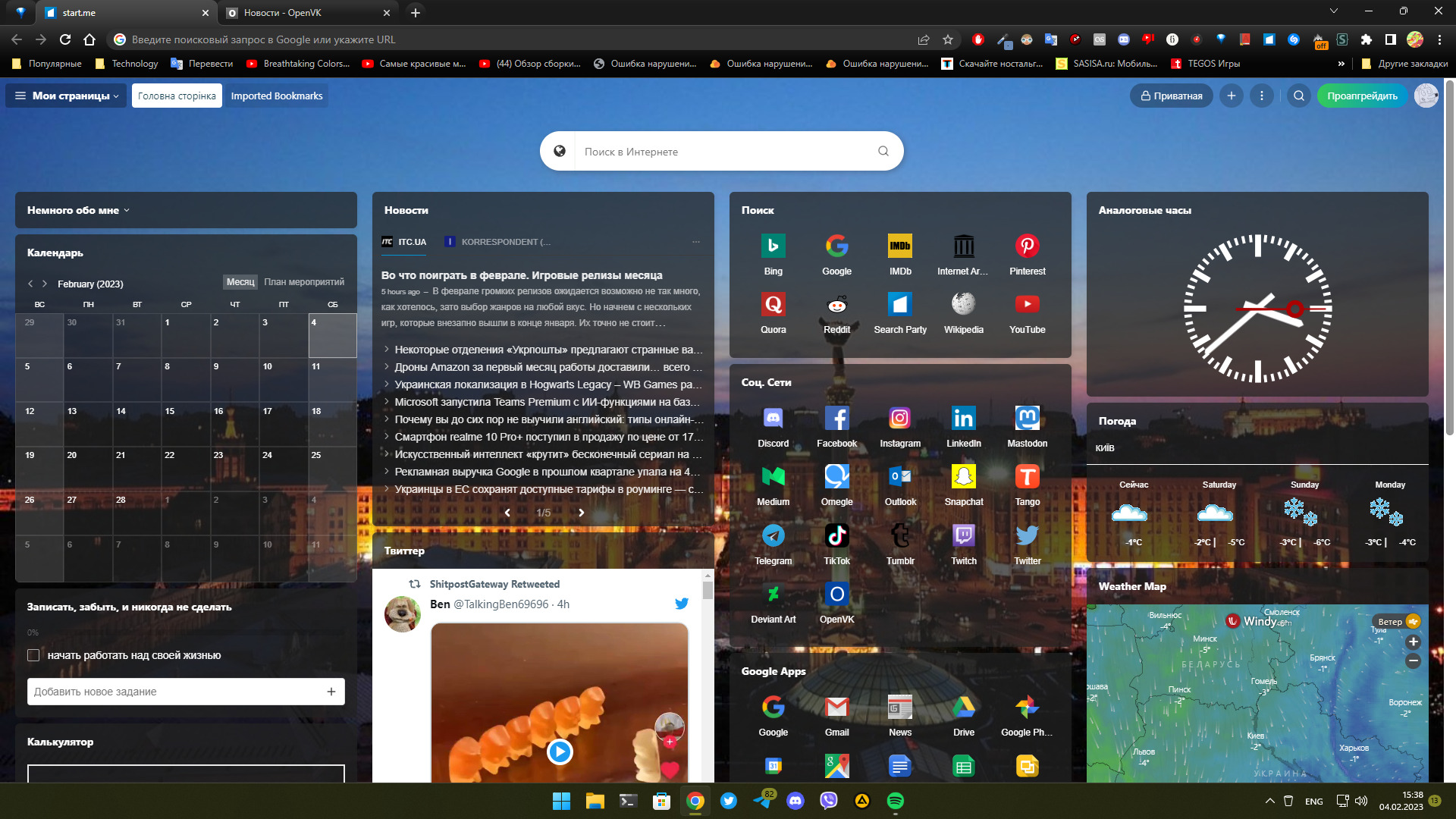Zoom in on the Windy weather map
1456x819 pixels.
[1412, 642]
